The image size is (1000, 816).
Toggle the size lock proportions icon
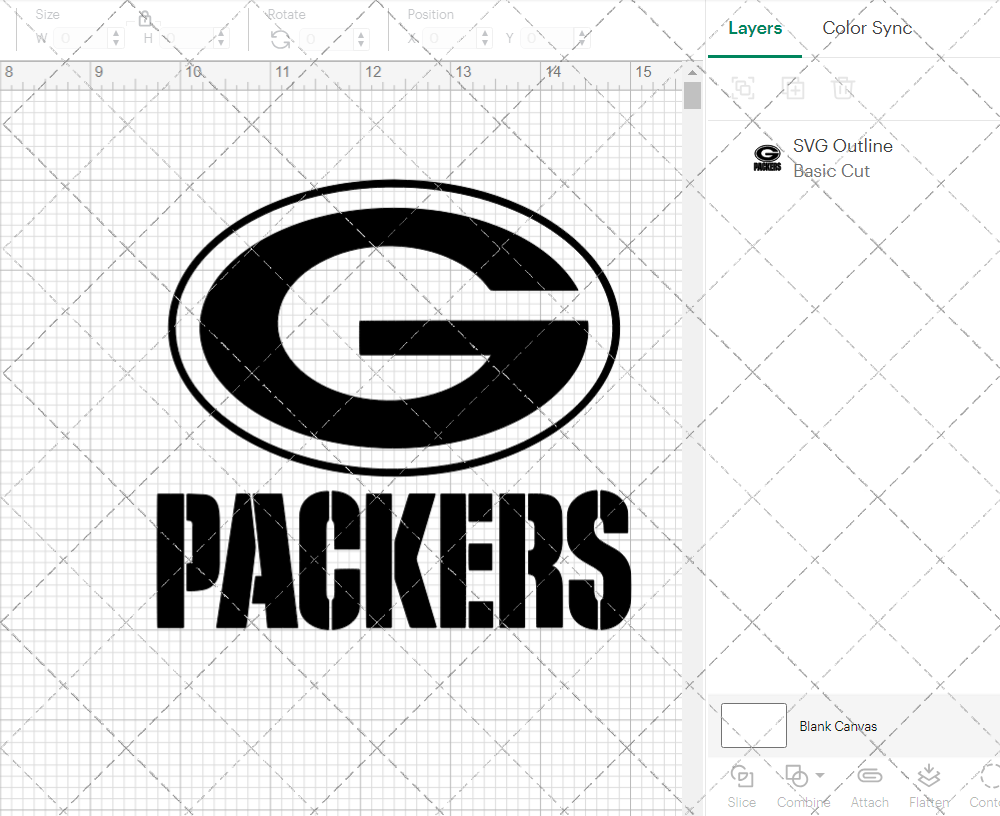point(145,19)
